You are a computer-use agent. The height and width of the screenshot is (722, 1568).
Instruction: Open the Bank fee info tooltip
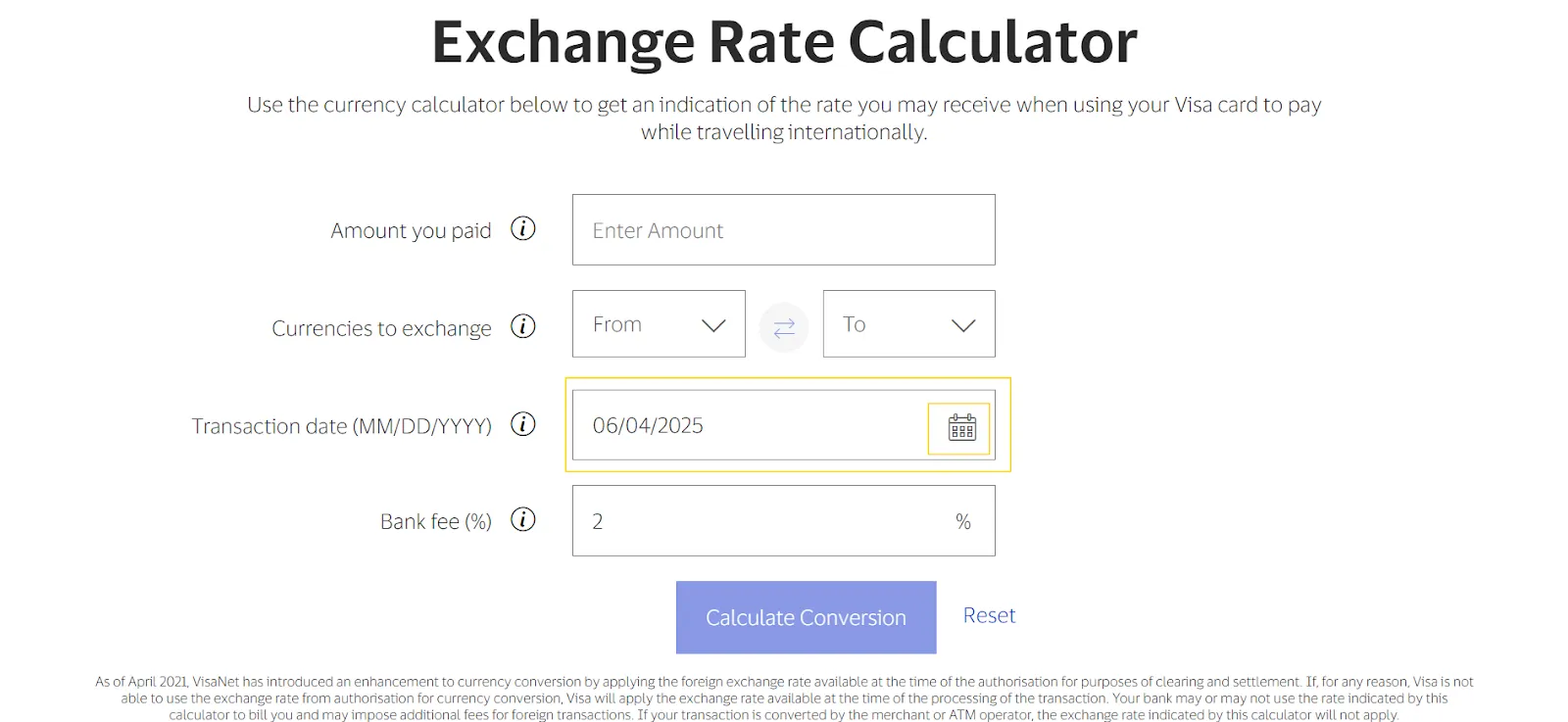click(x=524, y=520)
